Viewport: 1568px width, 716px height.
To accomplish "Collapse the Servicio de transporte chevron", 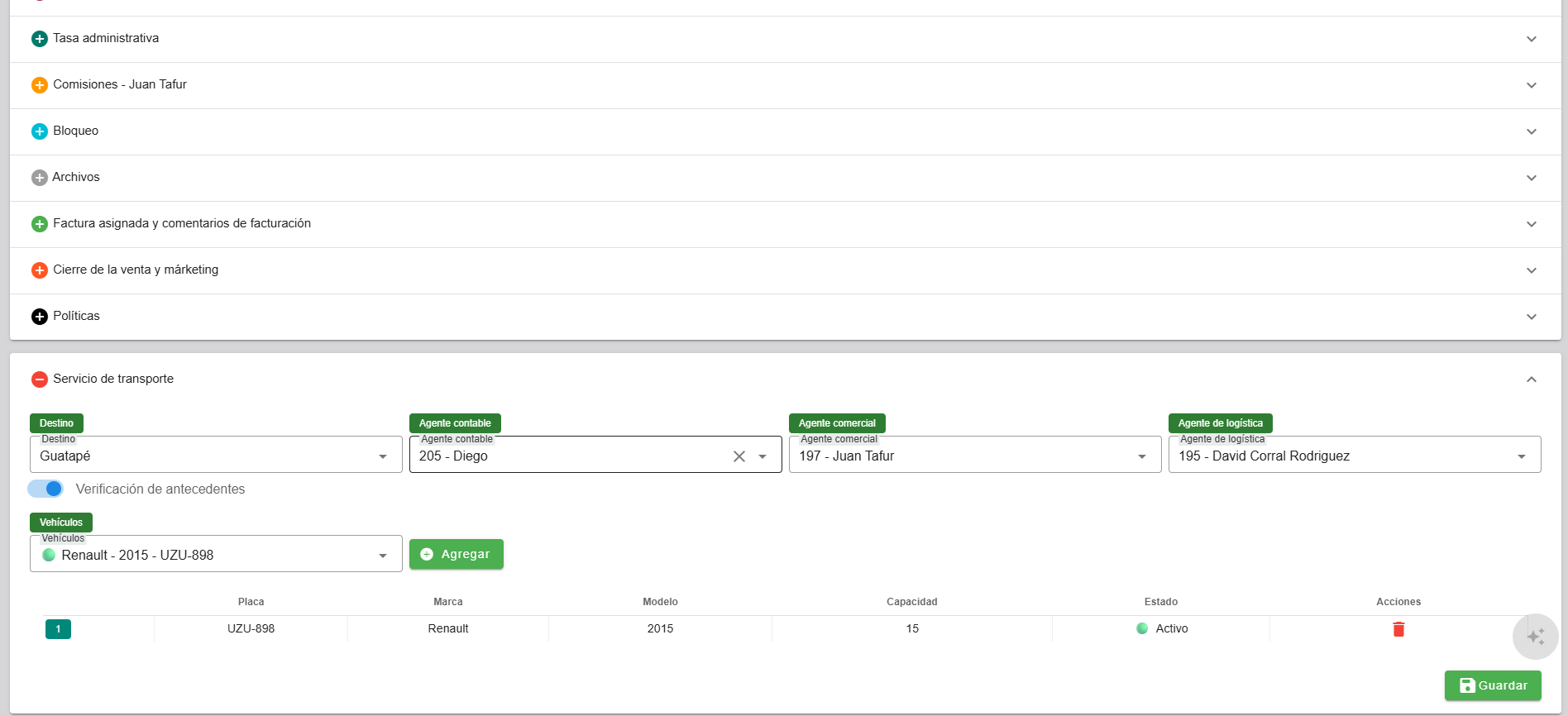I will tap(1531, 379).
